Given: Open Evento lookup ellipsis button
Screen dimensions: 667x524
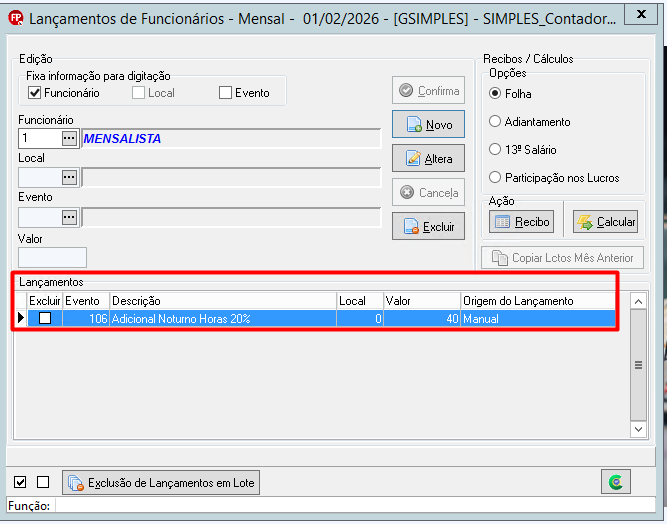Looking at the screenshot, I should (69, 217).
